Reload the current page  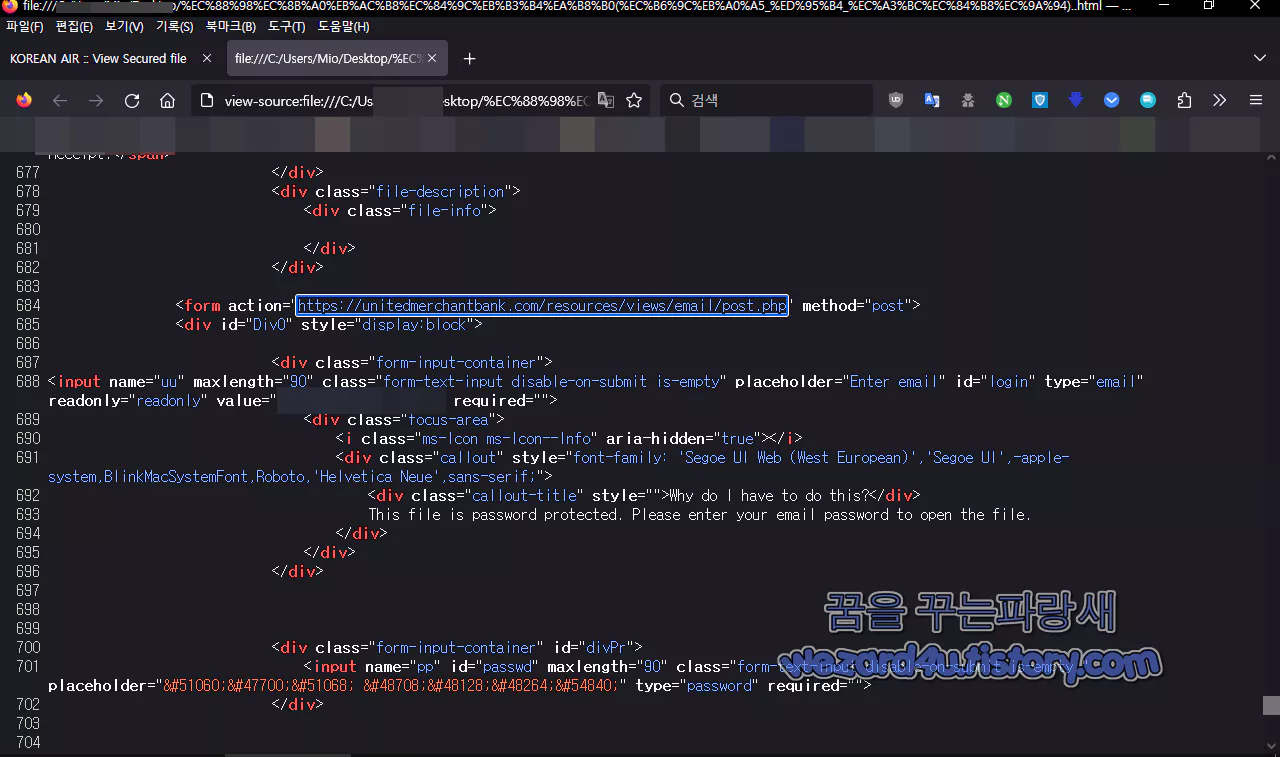click(x=132, y=100)
